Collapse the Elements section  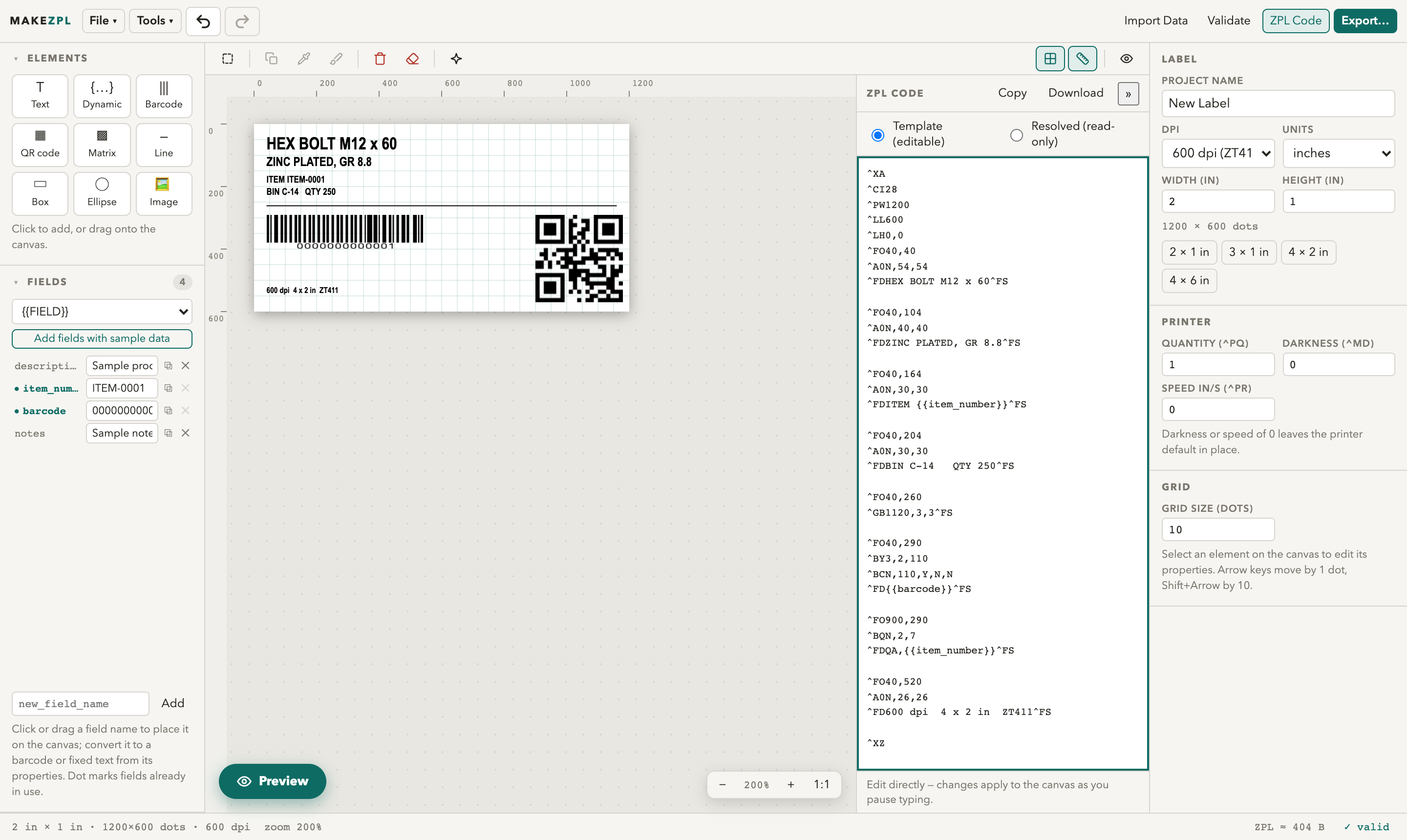click(16, 59)
